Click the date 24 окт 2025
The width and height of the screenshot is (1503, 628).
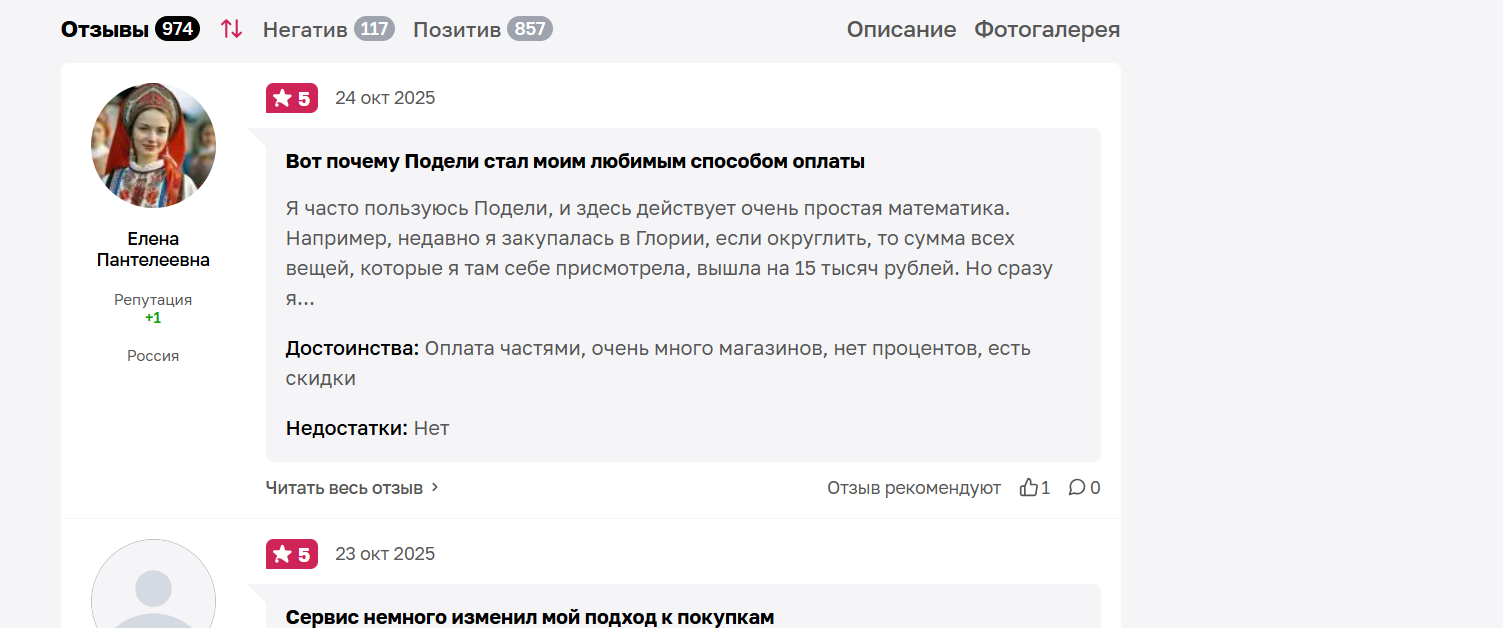pyautogui.click(x=385, y=98)
